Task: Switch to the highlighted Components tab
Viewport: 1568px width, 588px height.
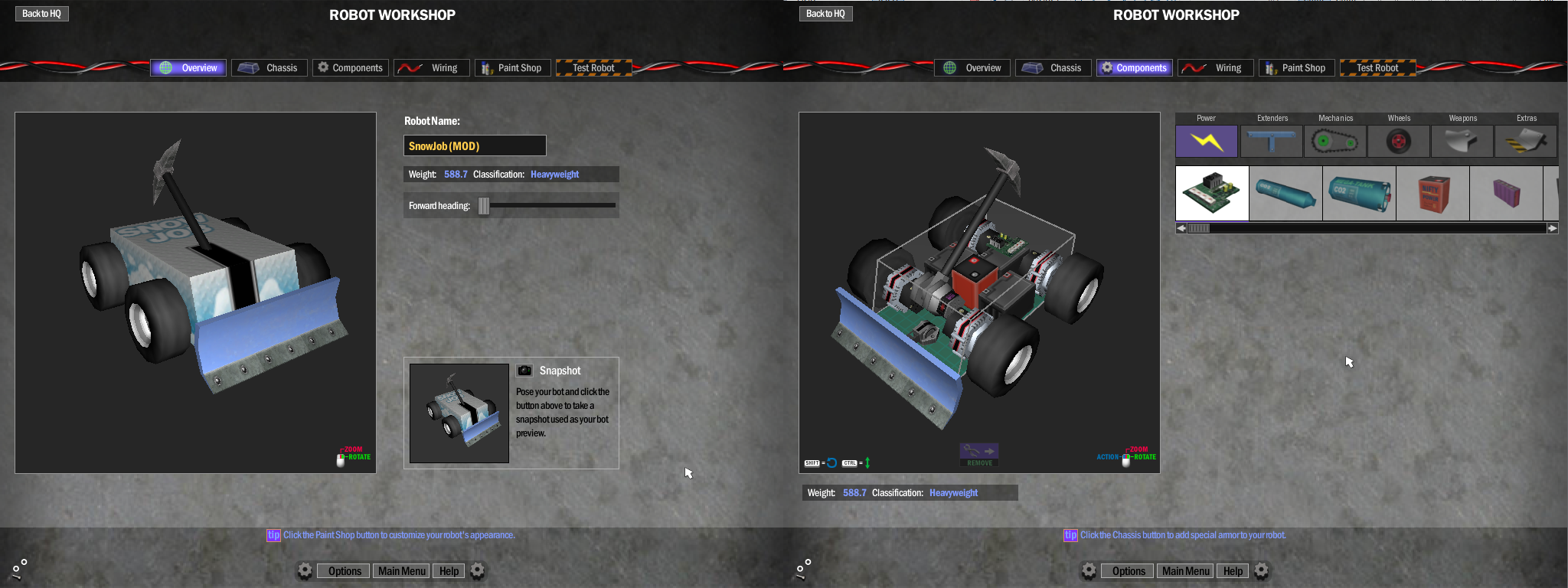Action: click(x=1134, y=68)
